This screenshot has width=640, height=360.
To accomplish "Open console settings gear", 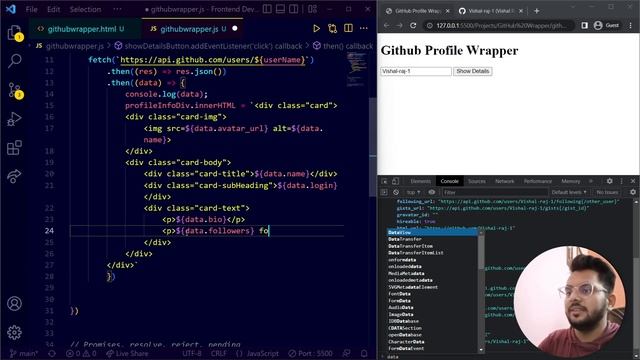I will [x=633, y=192].
